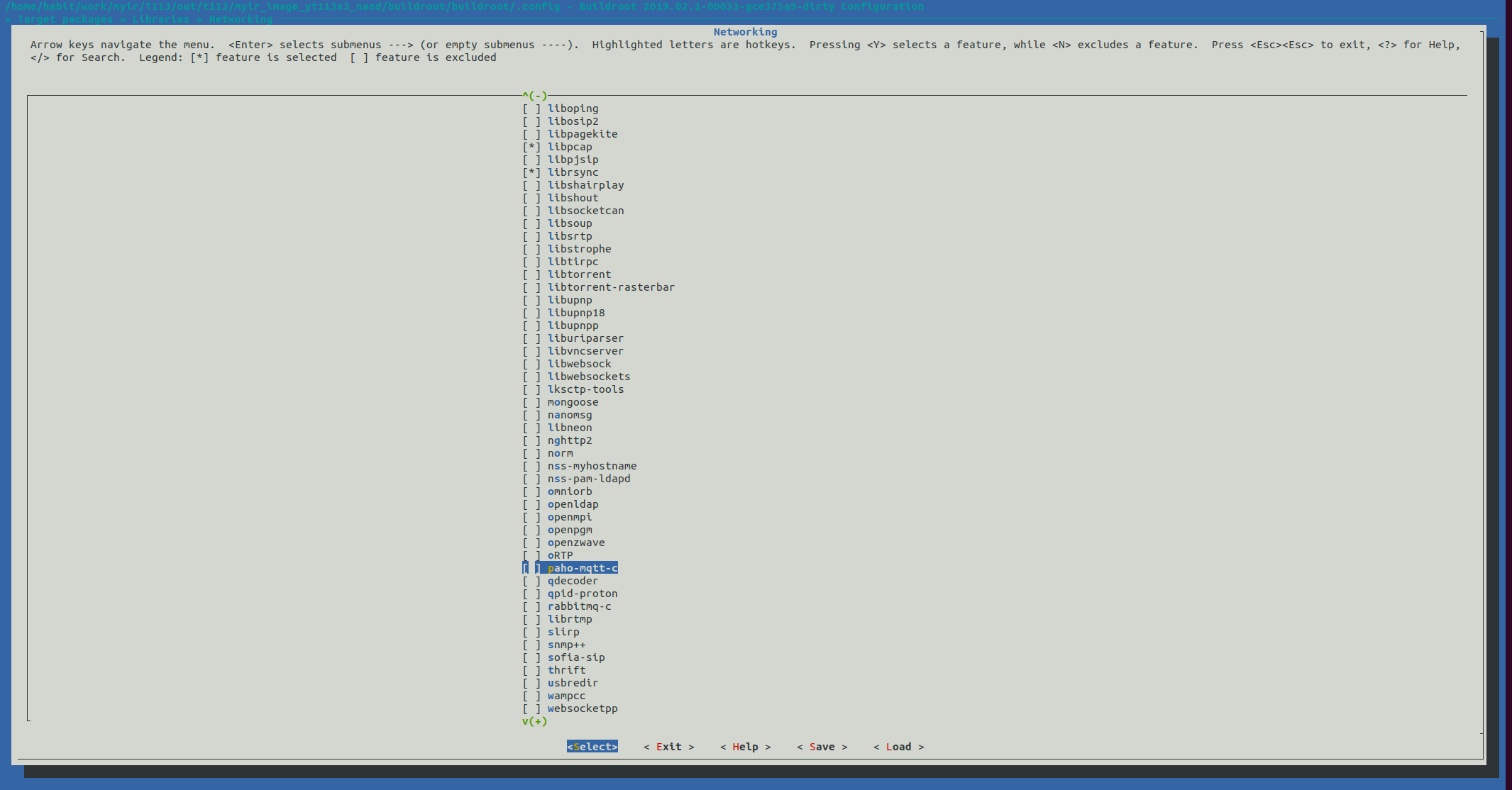Click the Libraries breadcrumb item
This screenshot has width=1512, height=790.
pyautogui.click(x=160, y=19)
